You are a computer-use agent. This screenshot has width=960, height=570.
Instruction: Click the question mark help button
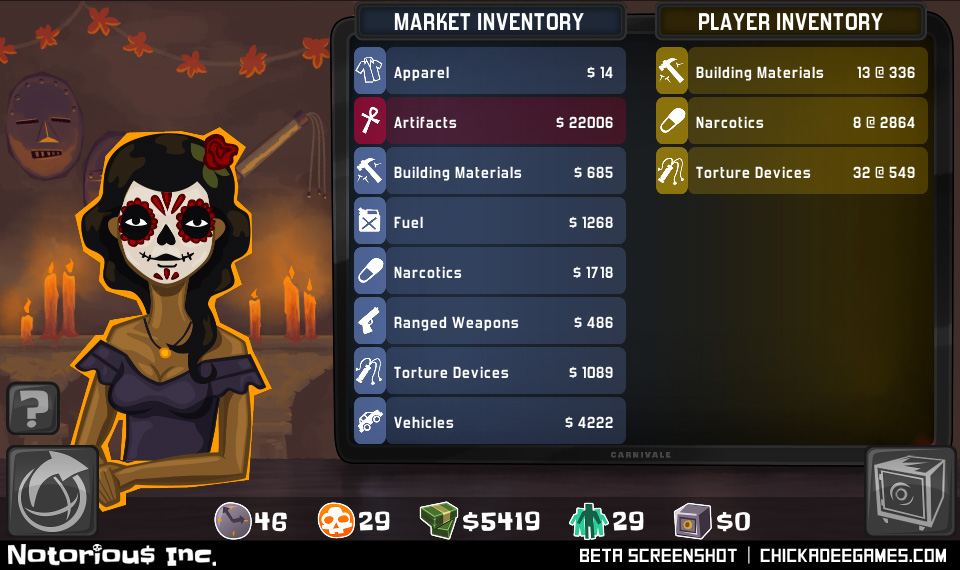point(33,408)
